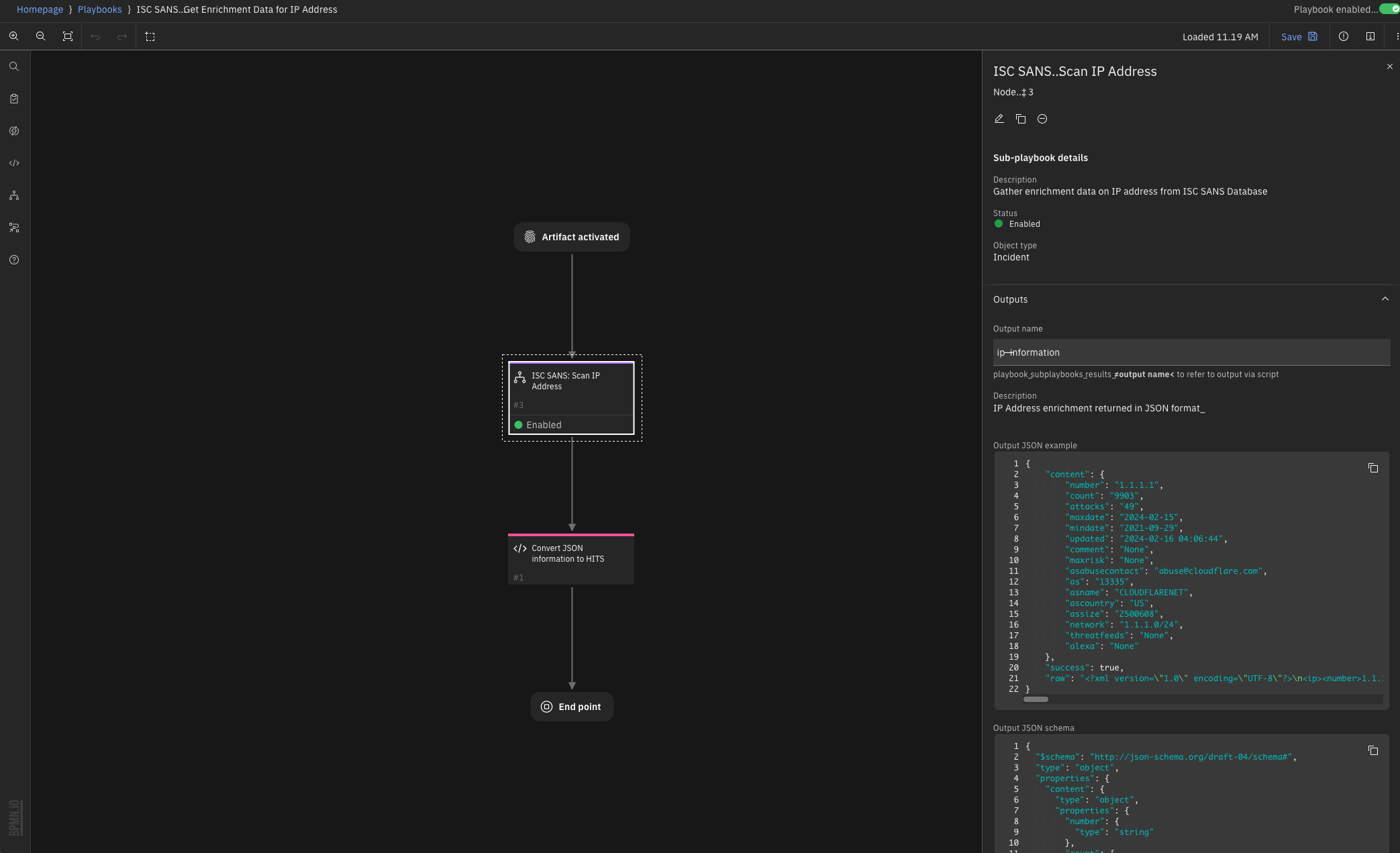Activate the marquee selection tool
This screenshot has height=853, width=1400.
[x=150, y=36]
